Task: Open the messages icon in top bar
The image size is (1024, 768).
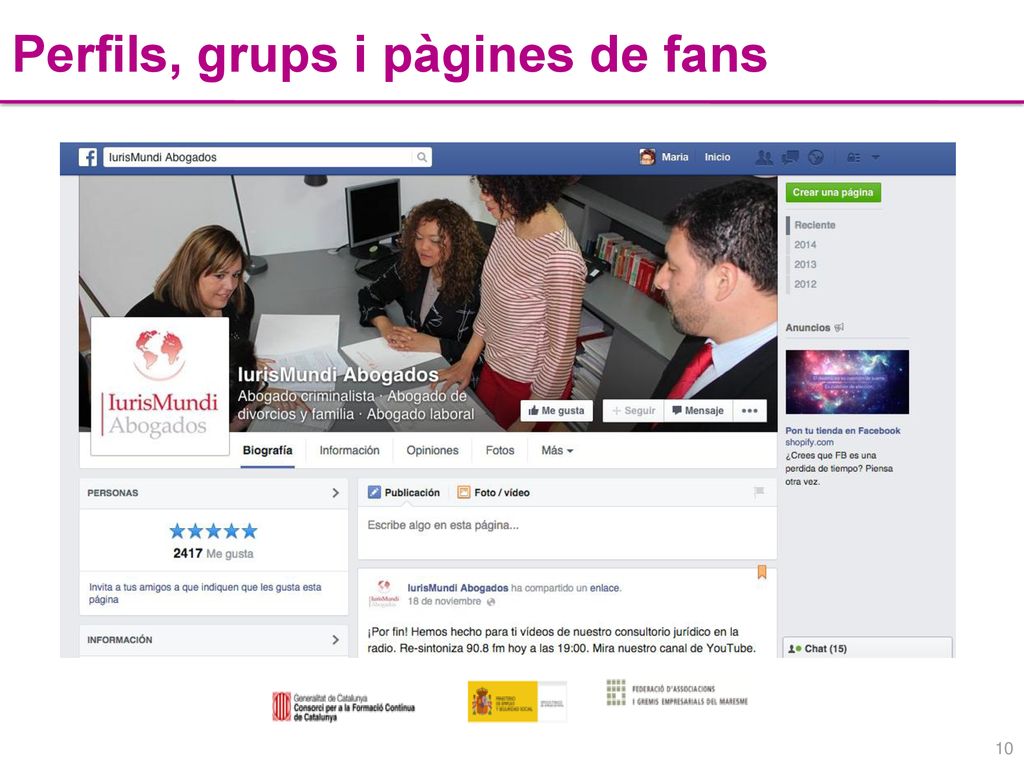Action: click(x=790, y=157)
